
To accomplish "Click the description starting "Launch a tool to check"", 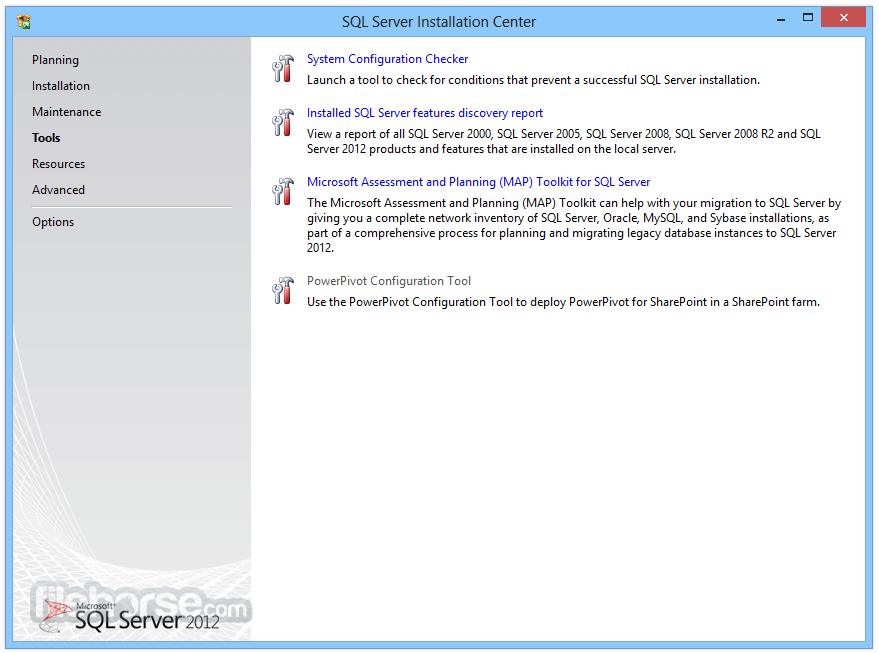I will tap(533, 80).
